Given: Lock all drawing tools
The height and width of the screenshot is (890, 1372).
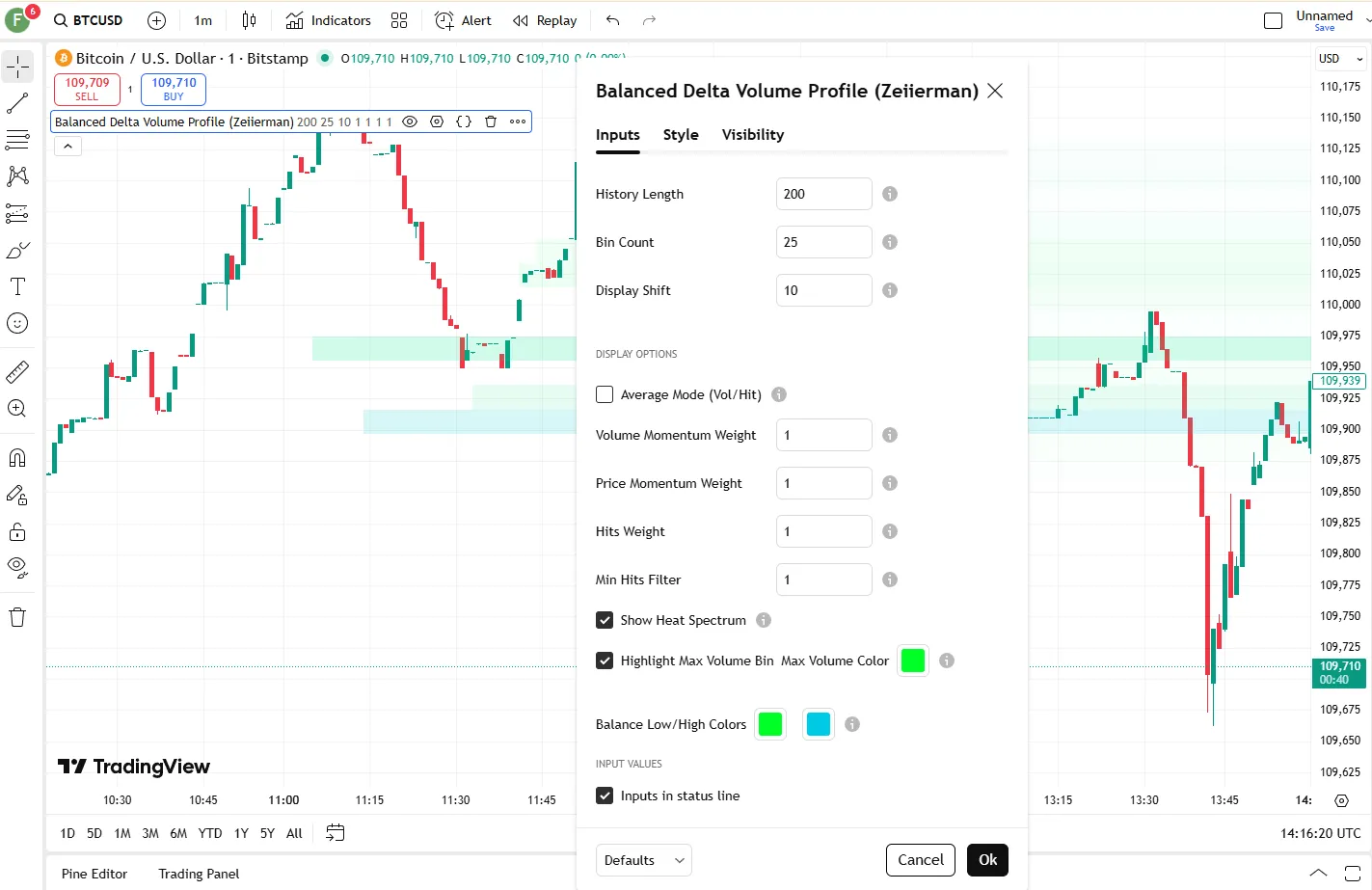Looking at the screenshot, I should pos(17,531).
